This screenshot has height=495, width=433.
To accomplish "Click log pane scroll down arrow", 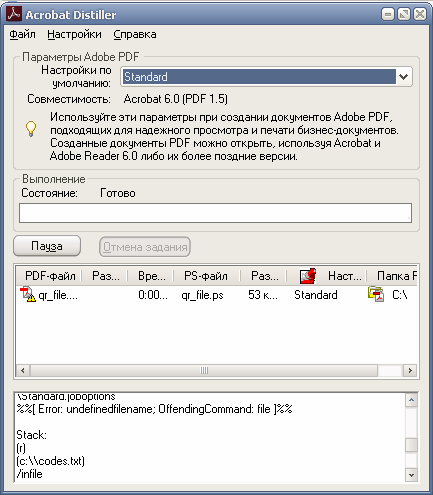I will [411, 475].
